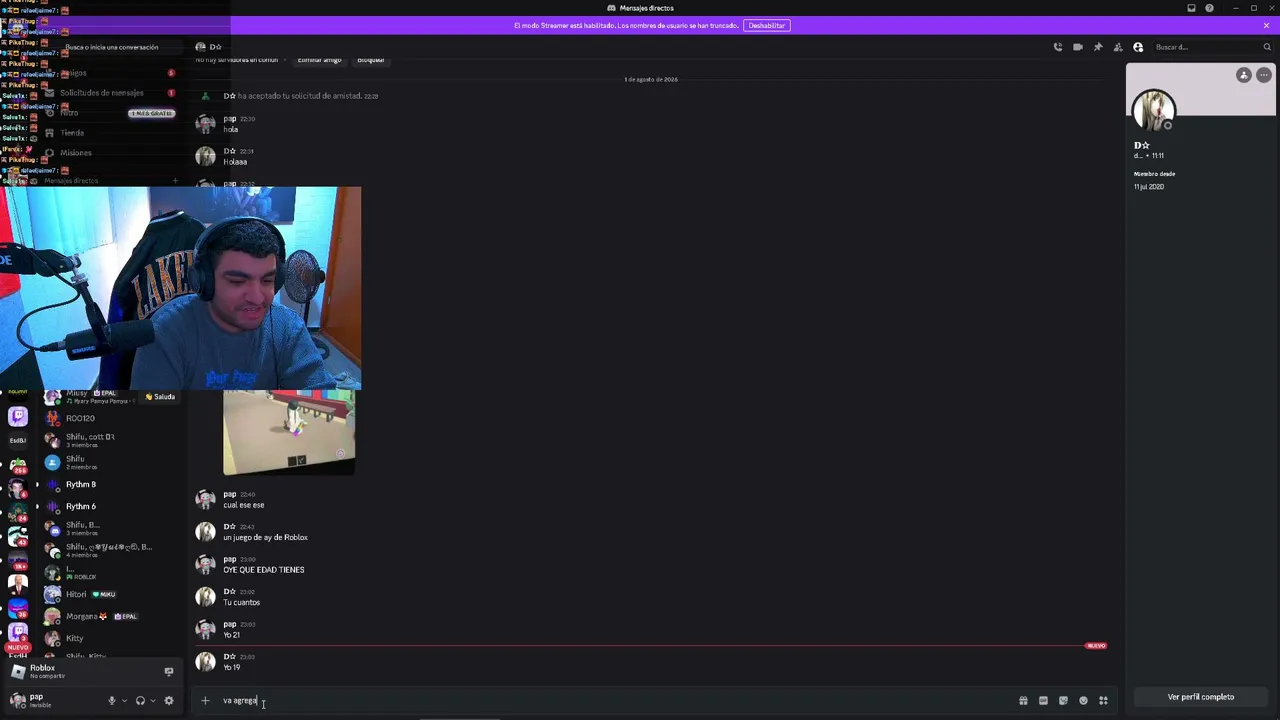
Task: Open the server icon with 266 badge
Action: click(x=18, y=465)
